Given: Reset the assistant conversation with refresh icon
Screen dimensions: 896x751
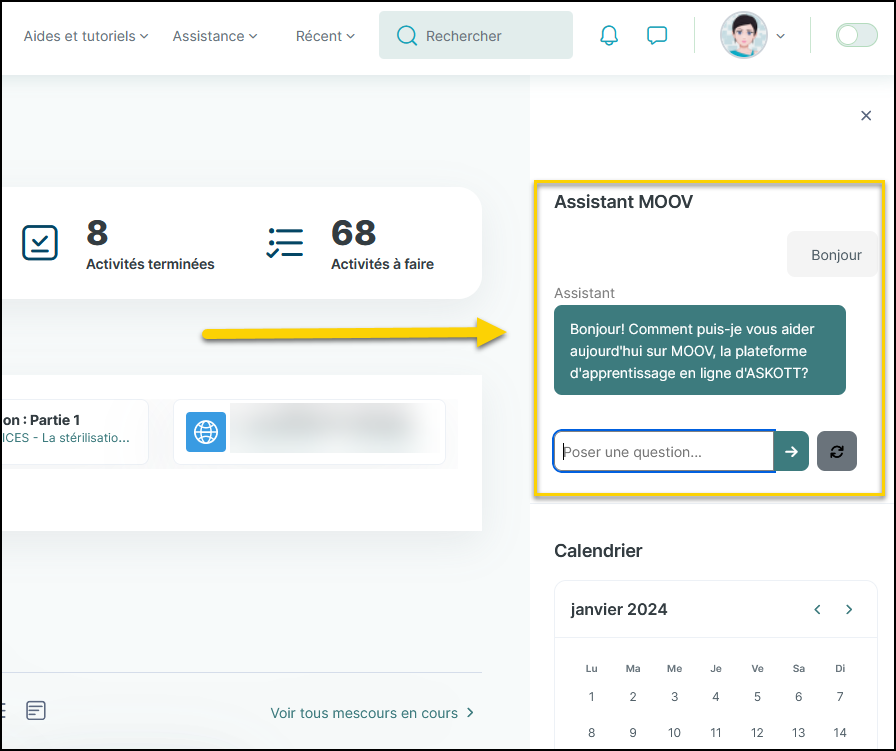Looking at the screenshot, I should pyautogui.click(x=837, y=452).
